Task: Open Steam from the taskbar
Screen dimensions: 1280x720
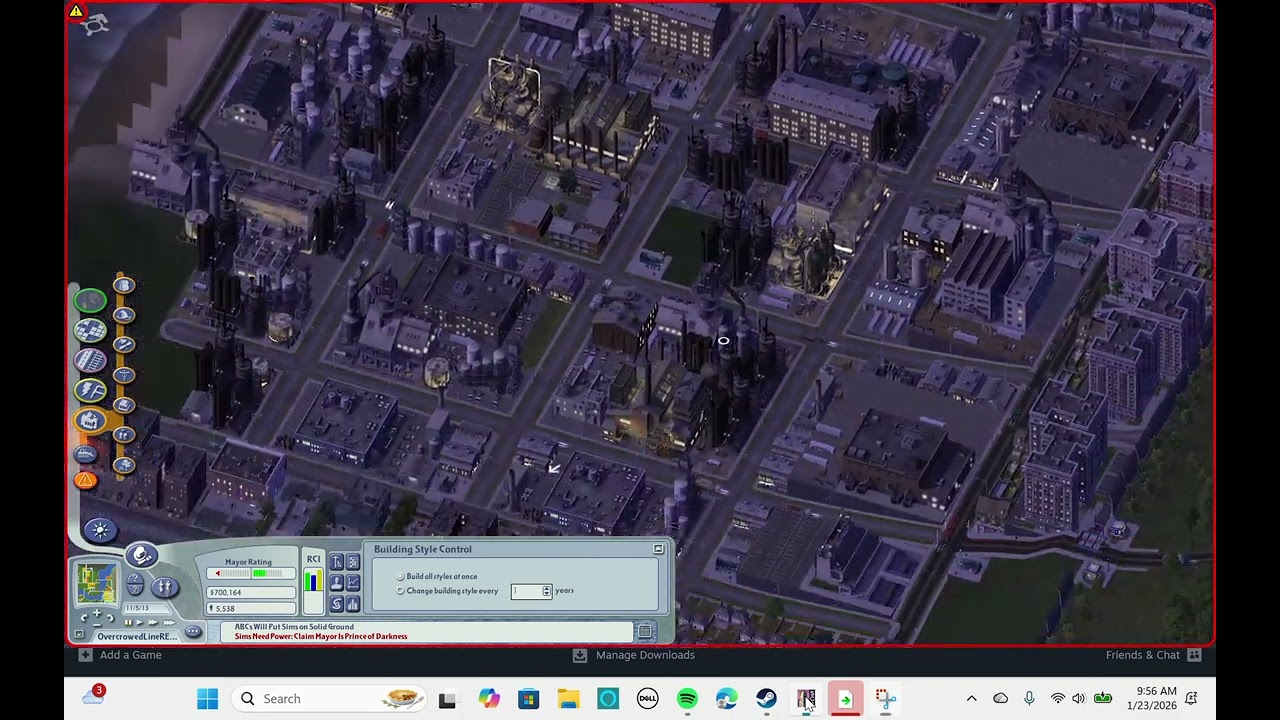Action: [x=766, y=699]
